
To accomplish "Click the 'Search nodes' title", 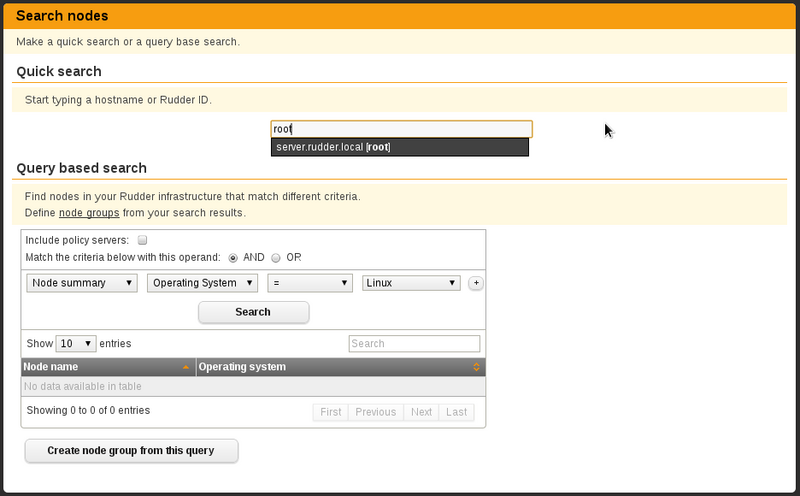I will [62, 16].
